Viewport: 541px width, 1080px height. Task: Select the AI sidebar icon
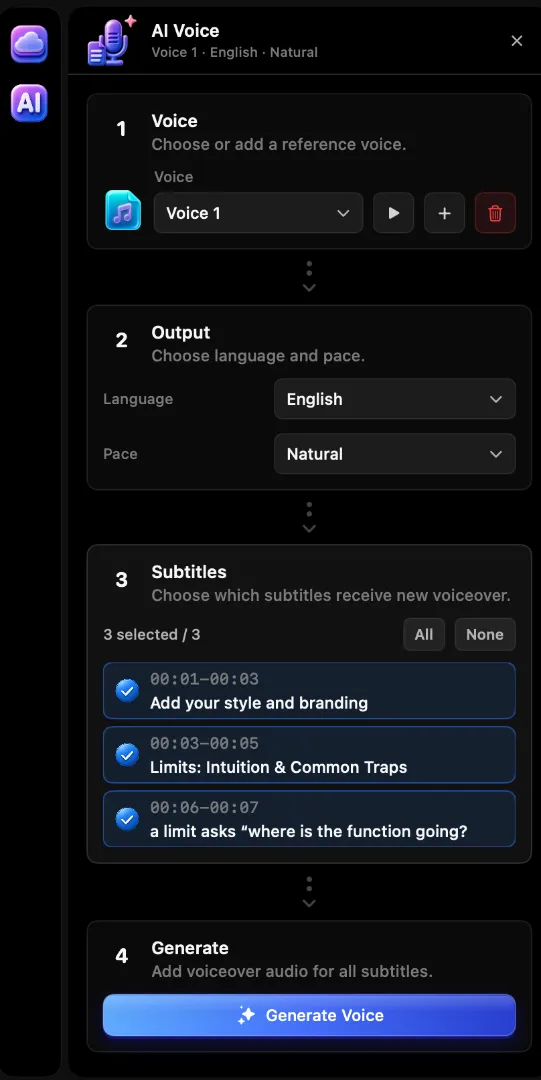click(29, 103)
